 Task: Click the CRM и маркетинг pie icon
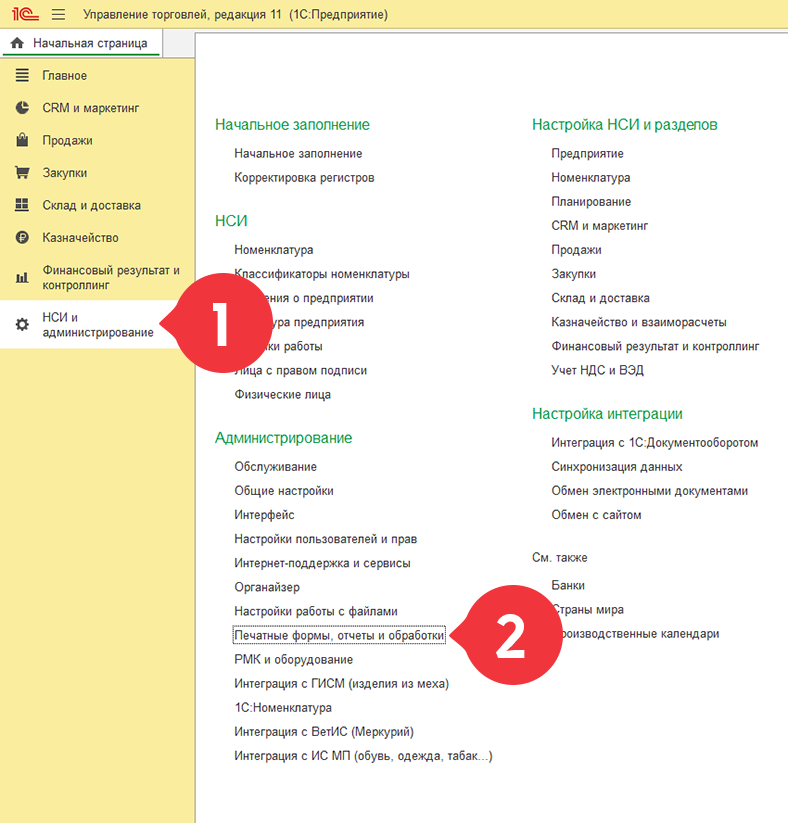[22, 108]
